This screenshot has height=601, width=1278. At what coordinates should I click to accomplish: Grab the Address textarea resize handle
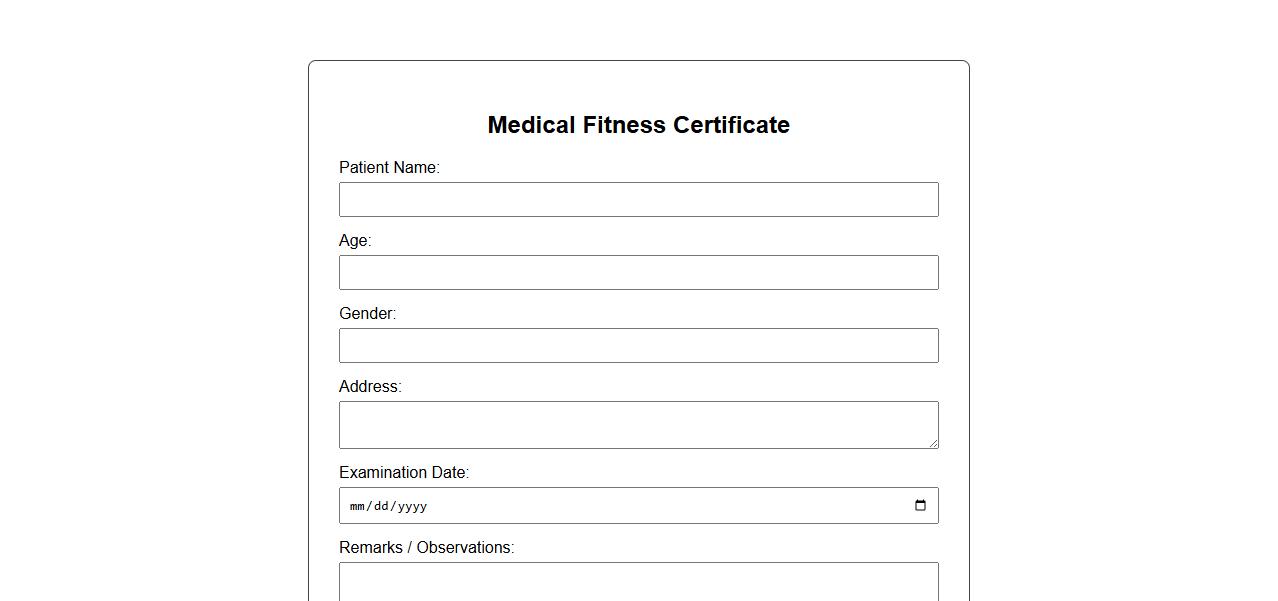click(933, 443)
